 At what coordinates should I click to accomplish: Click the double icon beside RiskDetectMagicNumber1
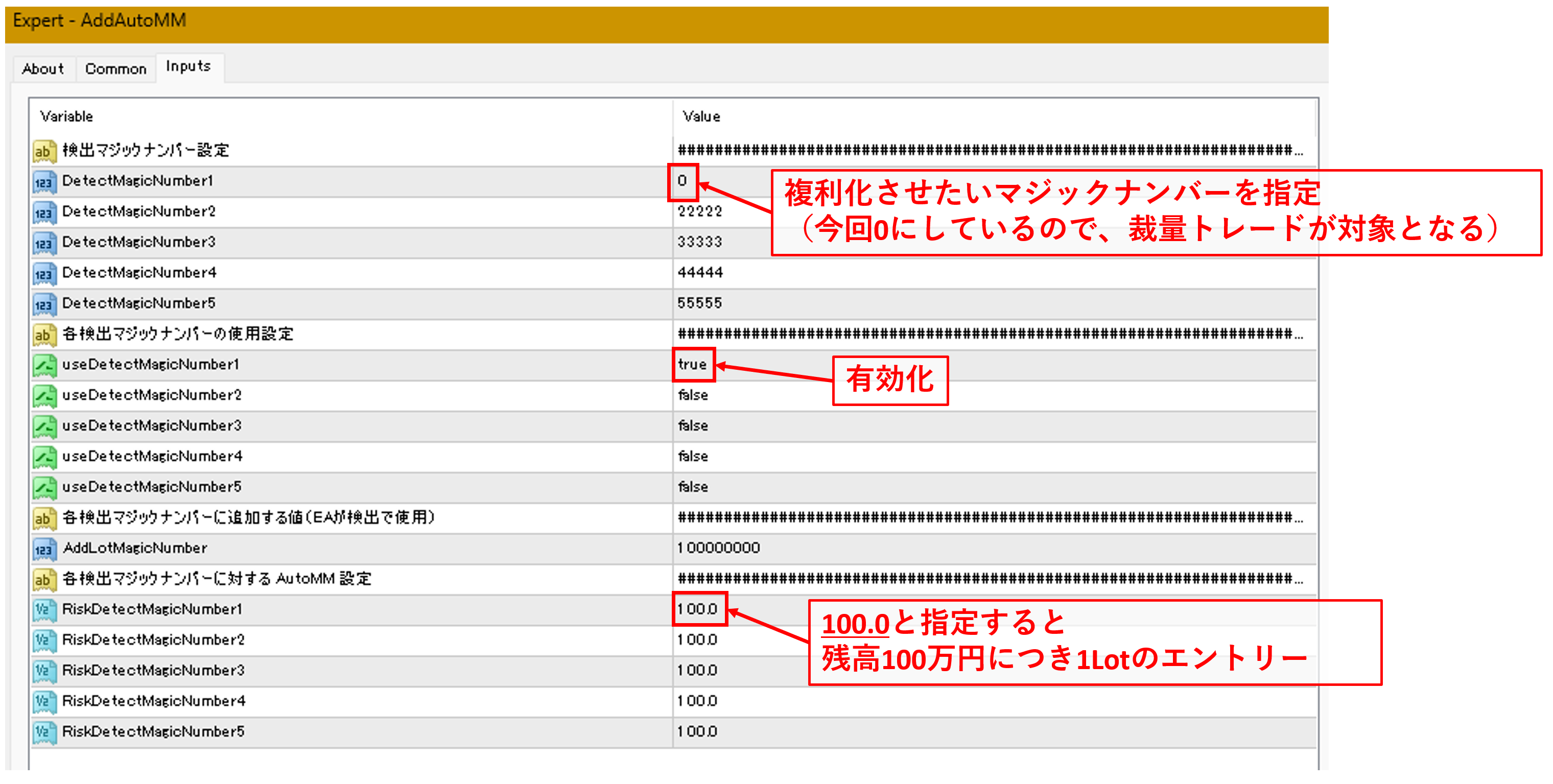click(x=44, y=610)
